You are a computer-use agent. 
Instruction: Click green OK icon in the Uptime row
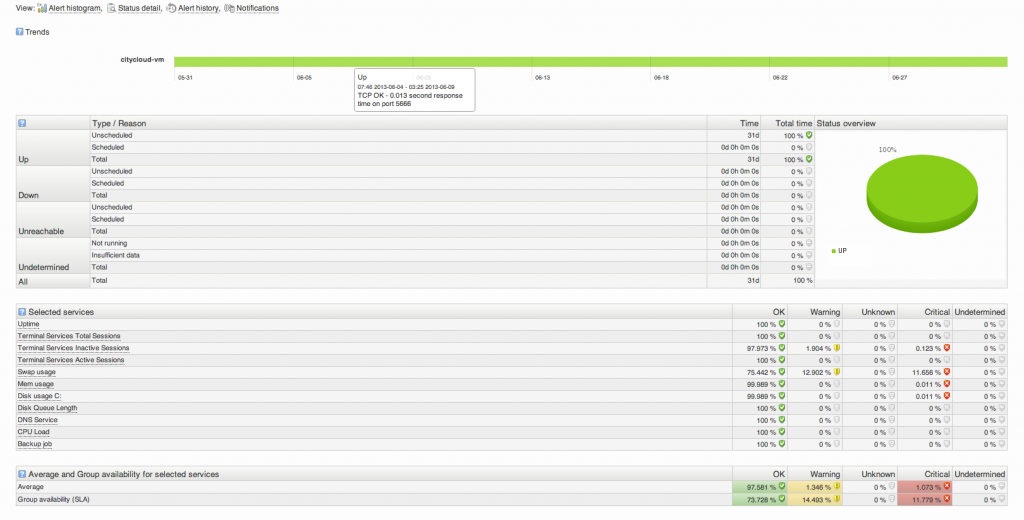(x=782, y=324)
